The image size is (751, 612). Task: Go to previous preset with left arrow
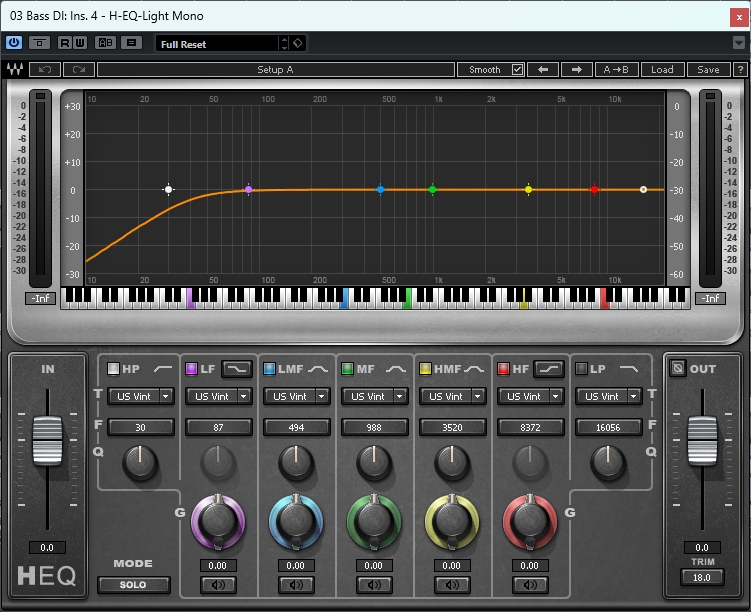(x=543, y=69)
